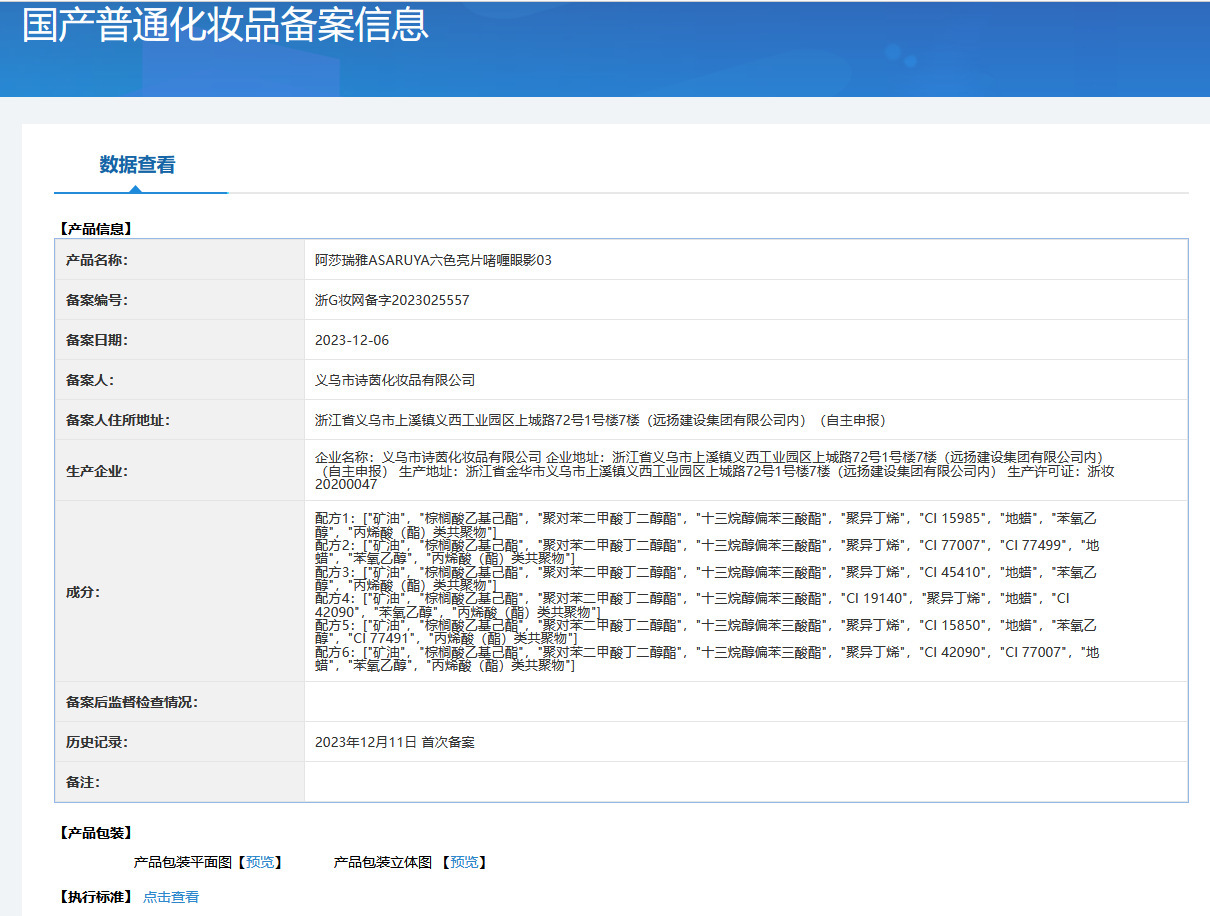Open the 数据查看 tab
Viewport: 1210px width, 916px height.
click(138, 165)
